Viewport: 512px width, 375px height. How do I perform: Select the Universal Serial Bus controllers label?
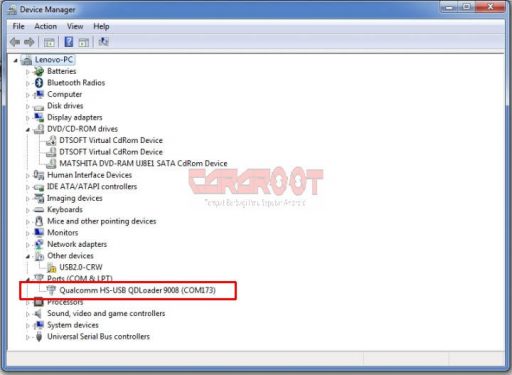pos(99,337)
